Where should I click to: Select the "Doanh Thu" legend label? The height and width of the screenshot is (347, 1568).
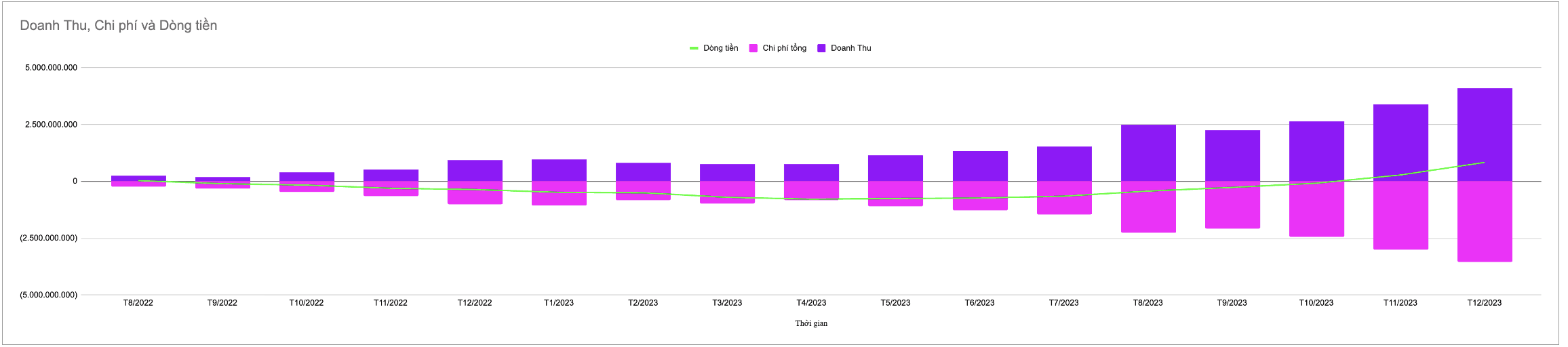(x=851, y=48)
